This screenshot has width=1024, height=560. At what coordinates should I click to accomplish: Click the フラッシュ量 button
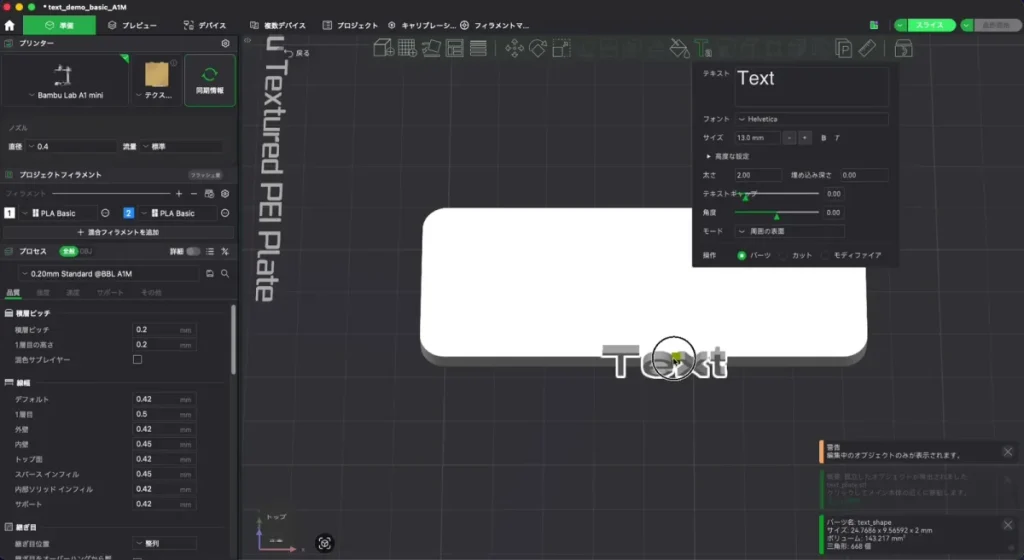pyautogui.click(x=206, y=175)
